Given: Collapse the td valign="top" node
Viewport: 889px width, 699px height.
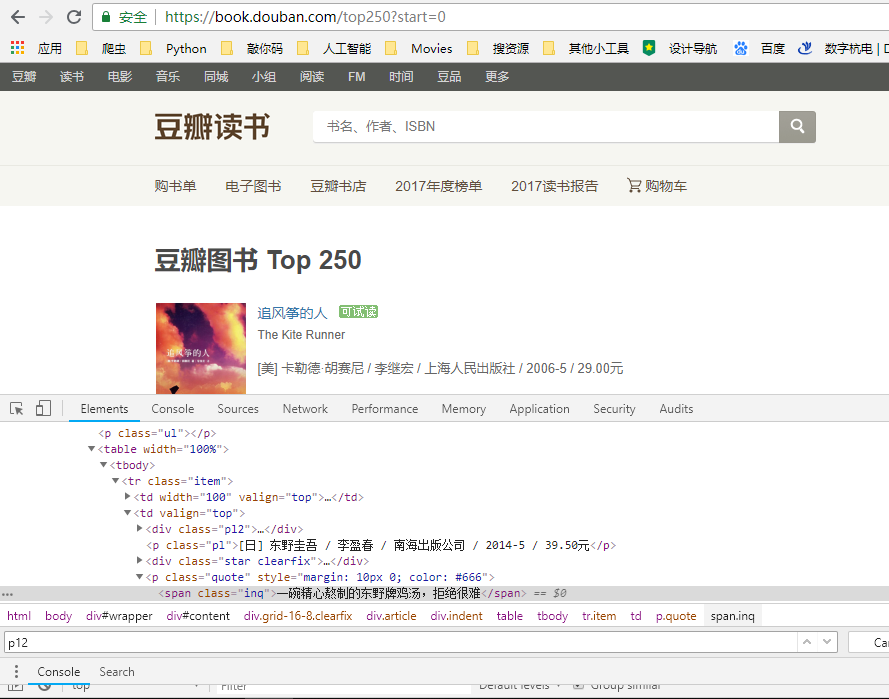Looking at the screenshot, I should [x=128, y=512].
